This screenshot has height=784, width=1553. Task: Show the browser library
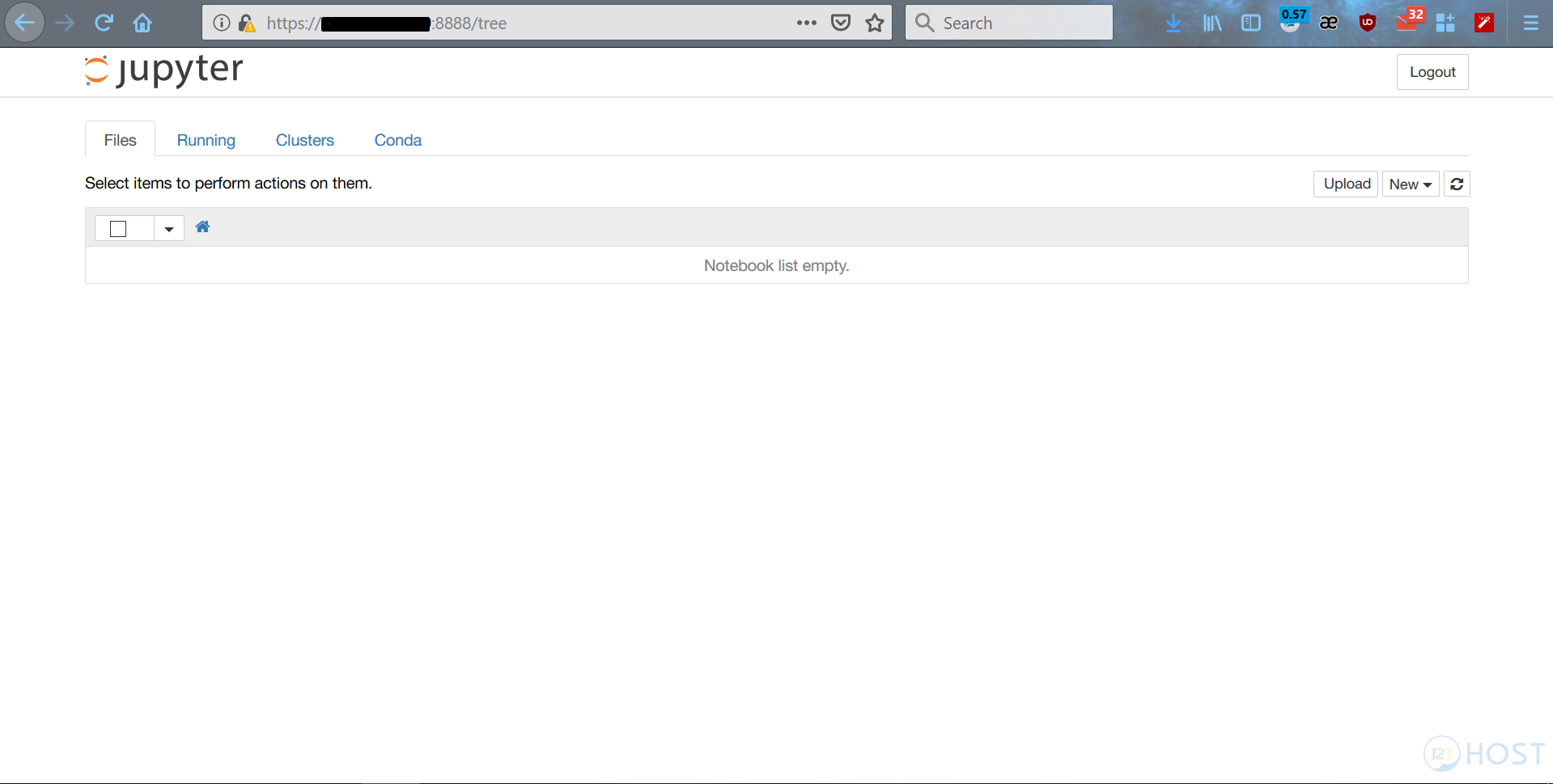pos(1211,23)
